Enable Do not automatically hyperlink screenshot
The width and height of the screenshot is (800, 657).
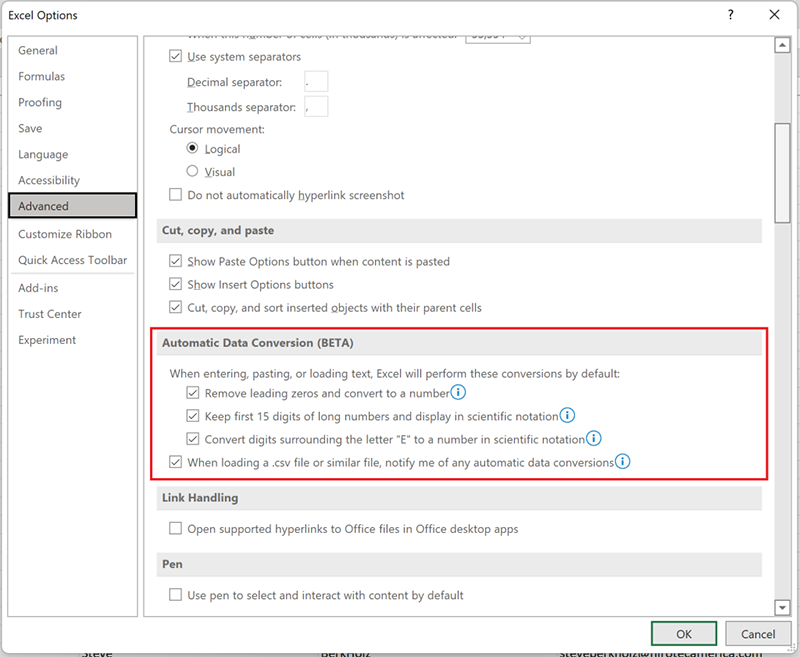click(x=177, y=195)
